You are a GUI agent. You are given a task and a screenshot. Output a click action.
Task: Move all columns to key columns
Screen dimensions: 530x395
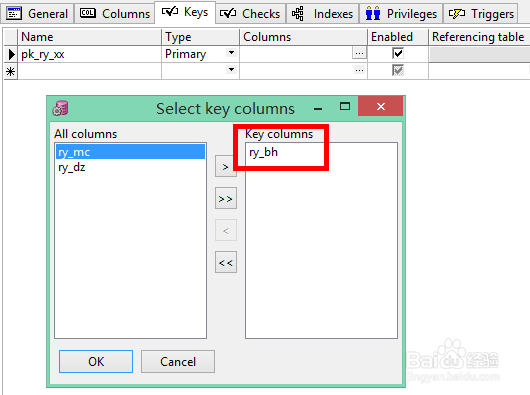click(226, 198)
